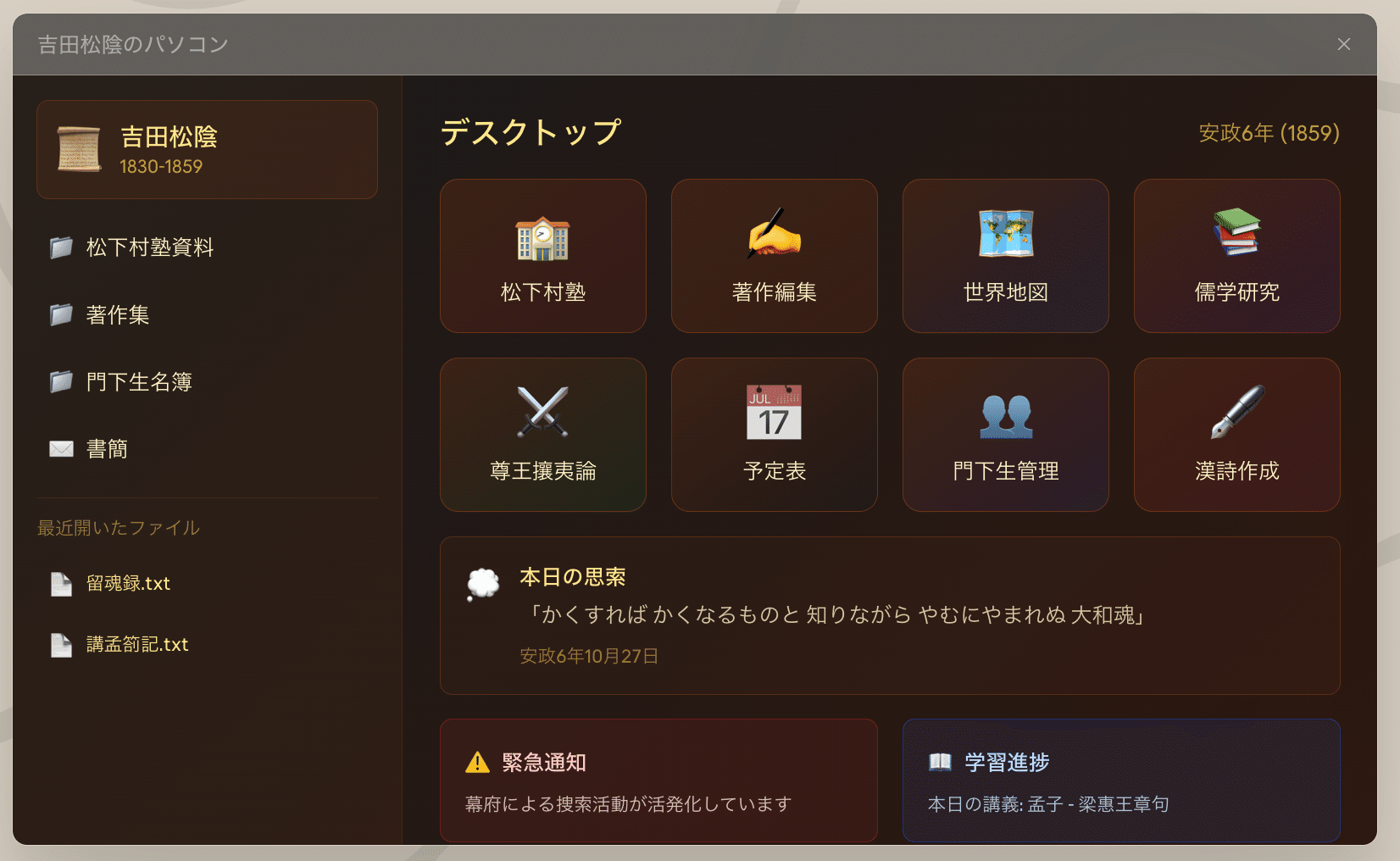The image size is (1400, 861).
Task: Open the 学習進捗 study progress card
Action: [1121, 780]
